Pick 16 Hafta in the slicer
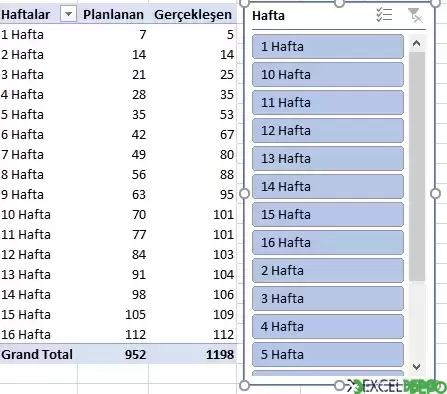The width and height of the screenshot is (447, 394). tap(328, 243)
